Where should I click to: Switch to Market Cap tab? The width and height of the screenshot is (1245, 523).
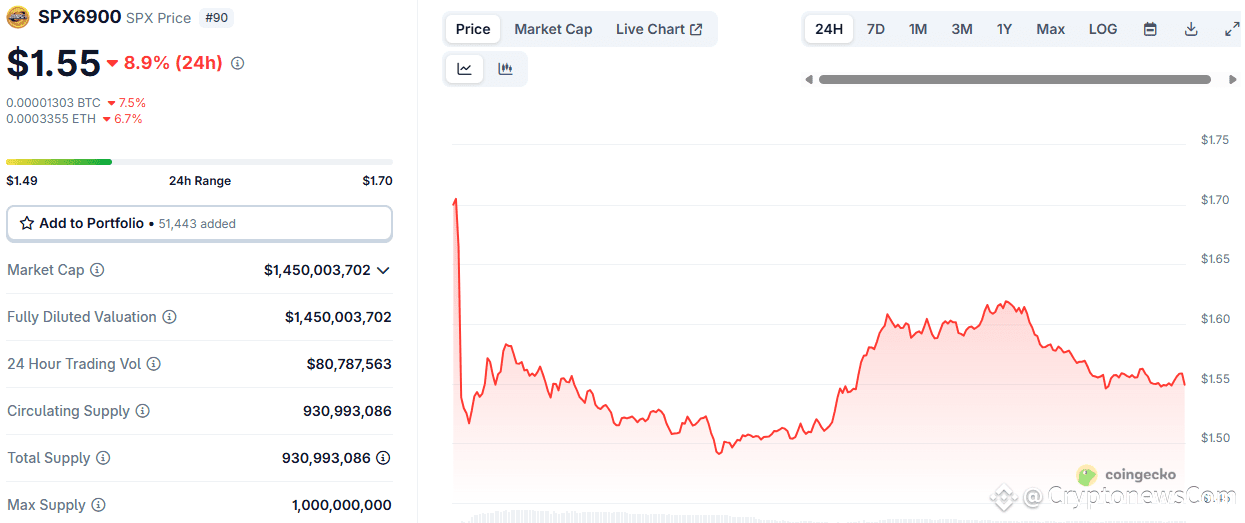(553, 29)
